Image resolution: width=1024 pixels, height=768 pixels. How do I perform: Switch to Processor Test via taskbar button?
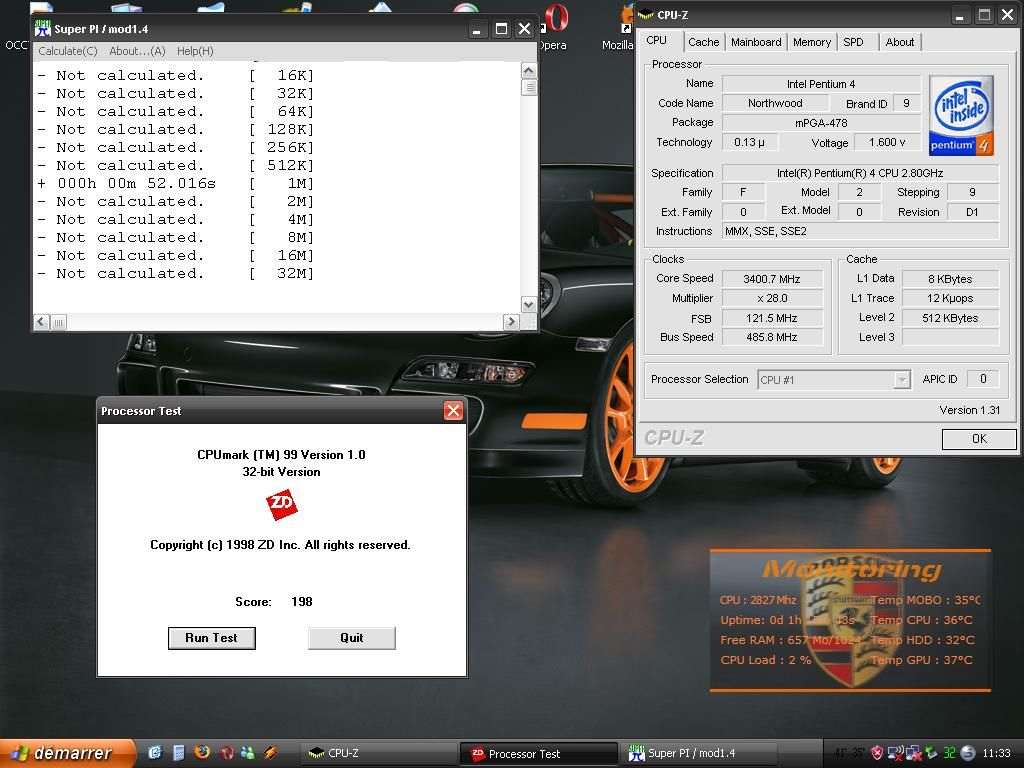tap(538, 754)
